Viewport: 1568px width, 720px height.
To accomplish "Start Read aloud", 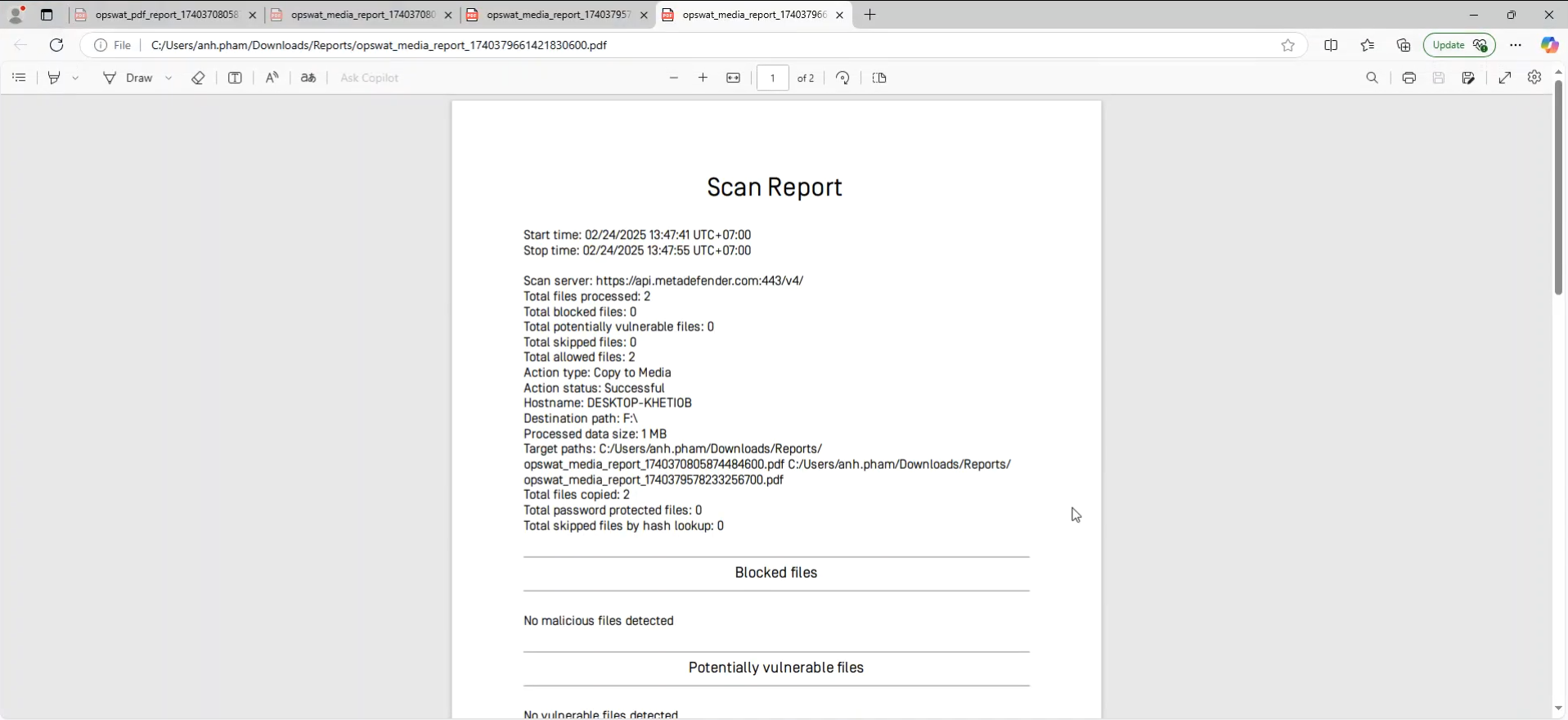I will coord(272,78).
